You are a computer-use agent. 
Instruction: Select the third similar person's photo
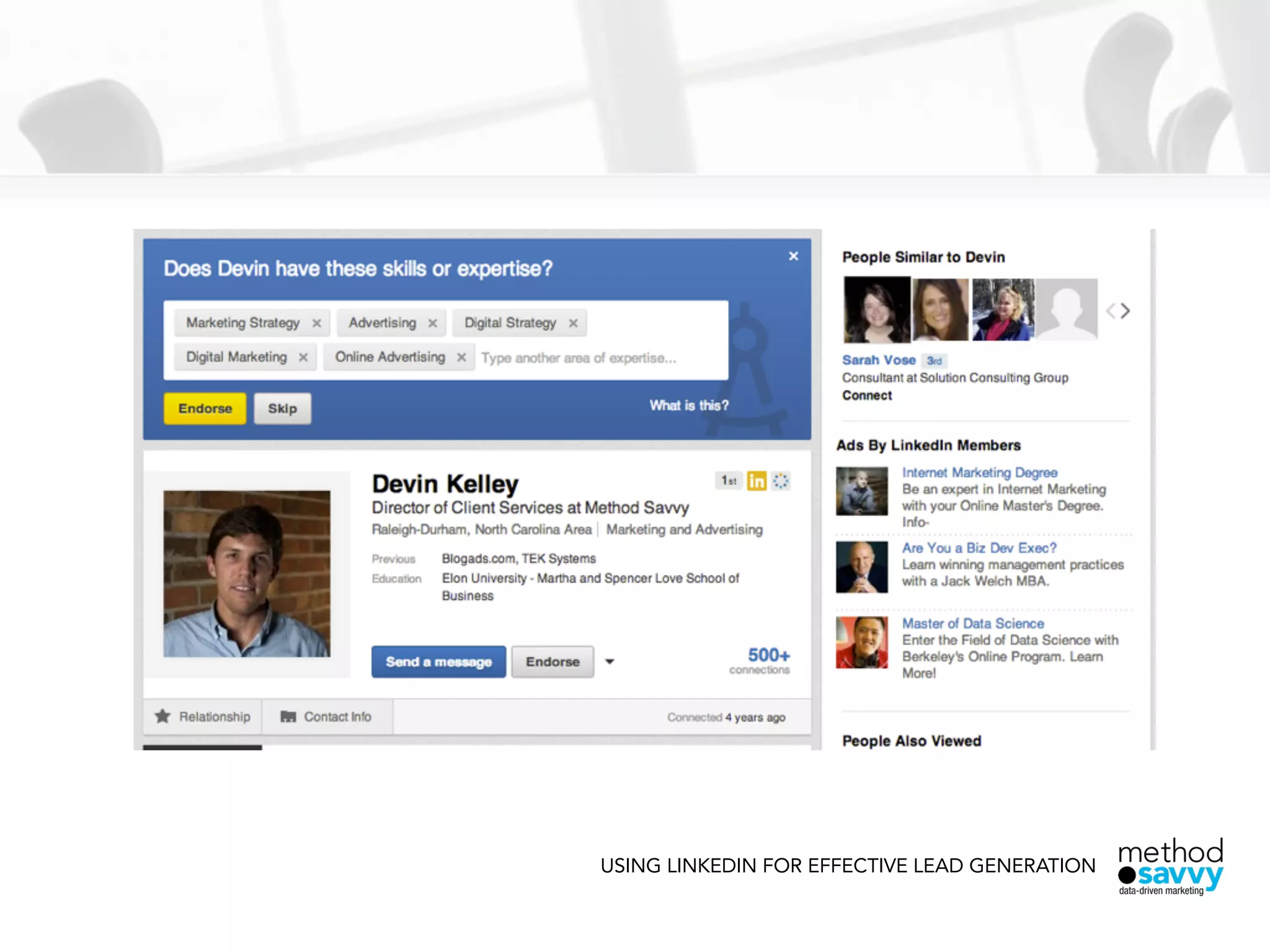click(1003, 309)
